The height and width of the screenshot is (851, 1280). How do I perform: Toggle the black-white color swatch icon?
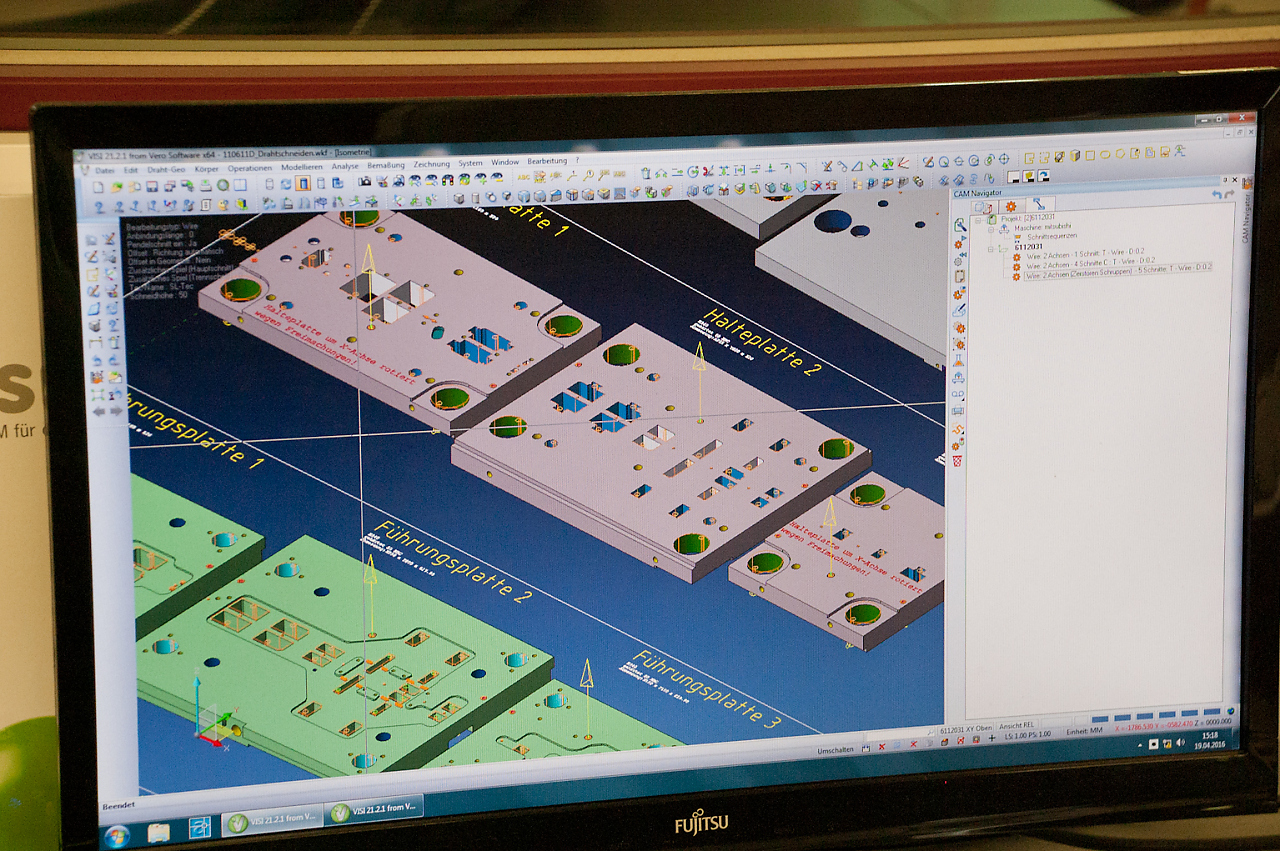pos(1013,177)
